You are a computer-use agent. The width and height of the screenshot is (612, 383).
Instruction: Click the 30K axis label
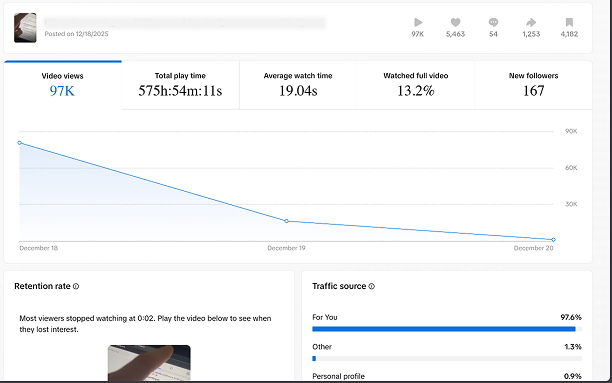pyautogui.click(x=571, y=204)
